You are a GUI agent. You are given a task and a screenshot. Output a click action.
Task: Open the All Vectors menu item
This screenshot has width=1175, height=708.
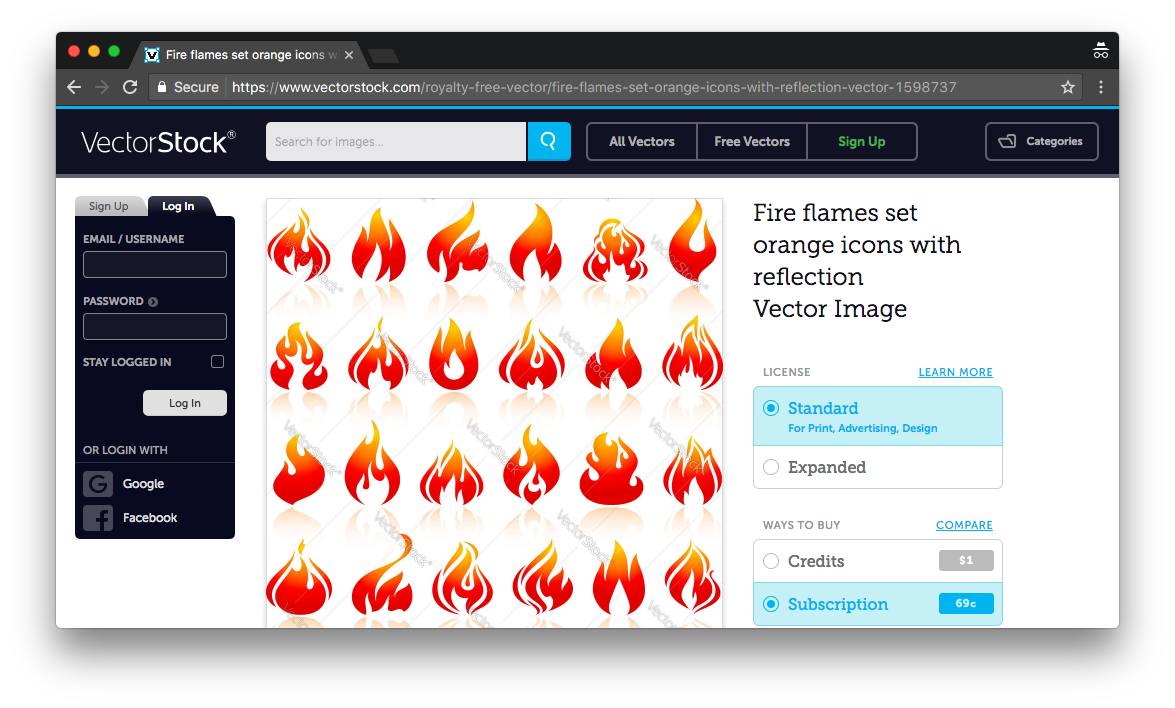point(642,142)
